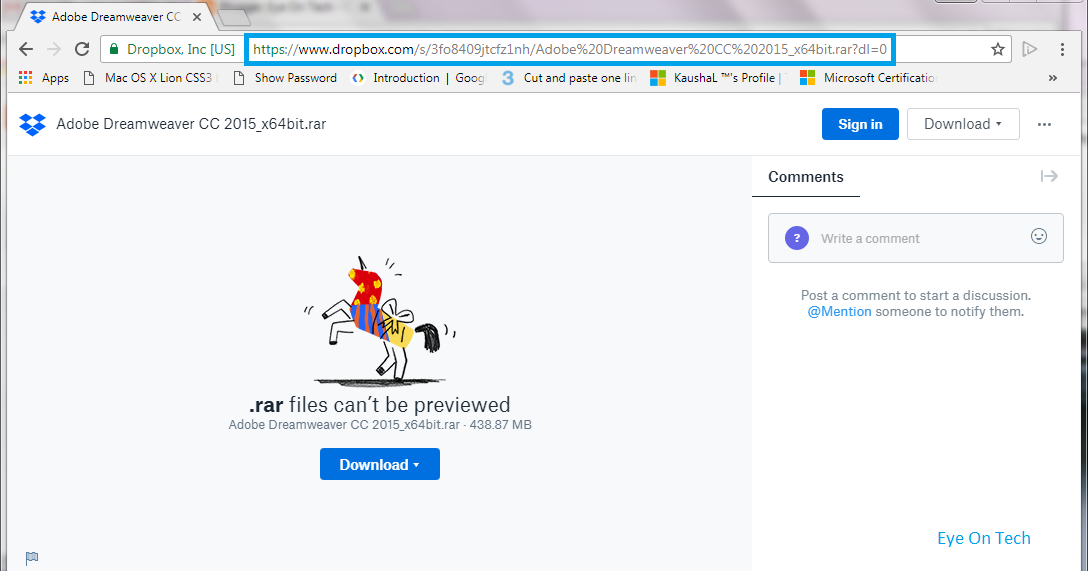The image size is (1088, 571).
Task: Click the browser forward arrow
Action: click(53, 49)
